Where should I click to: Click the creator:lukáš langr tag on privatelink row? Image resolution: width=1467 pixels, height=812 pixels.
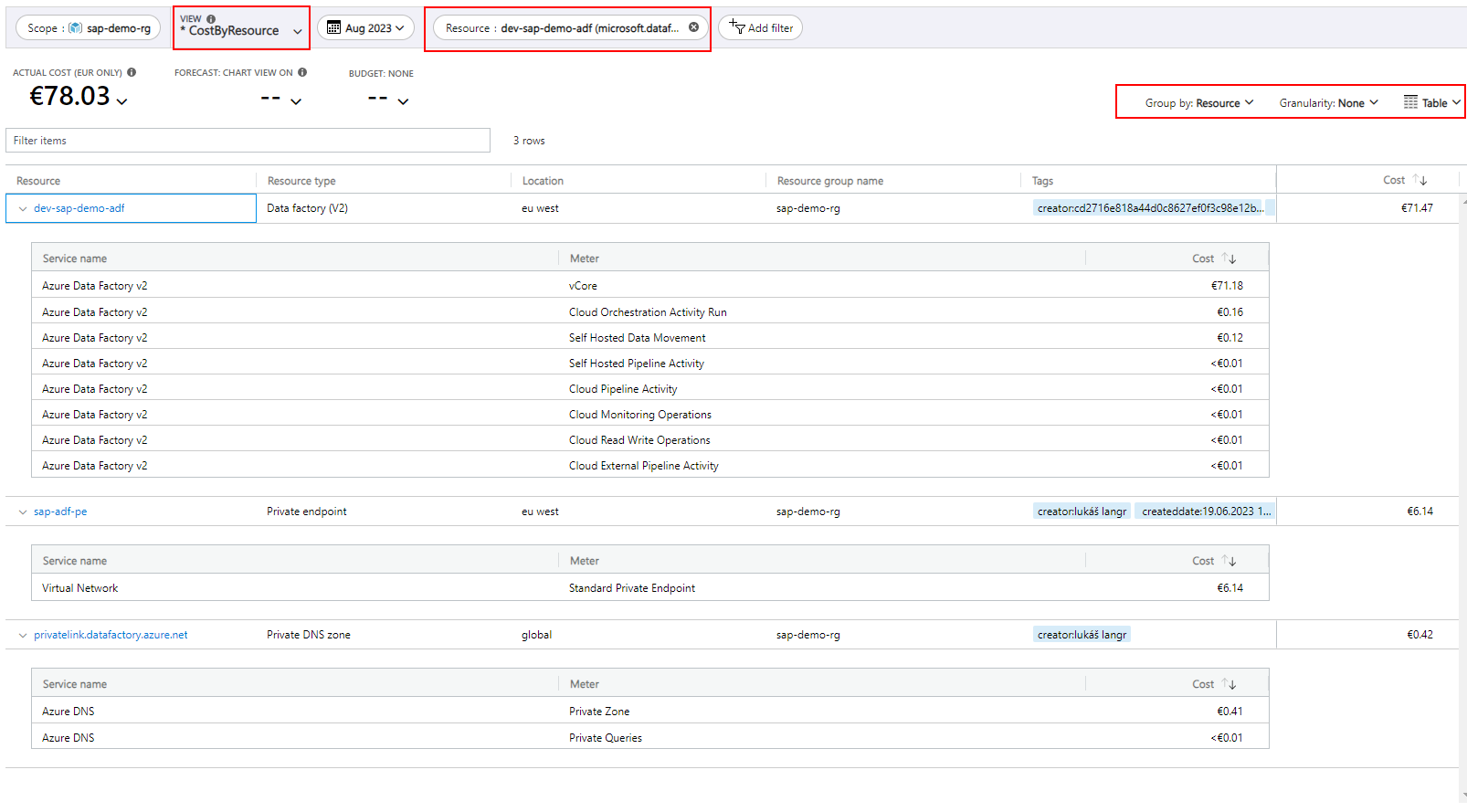(x=1082, y=634)
